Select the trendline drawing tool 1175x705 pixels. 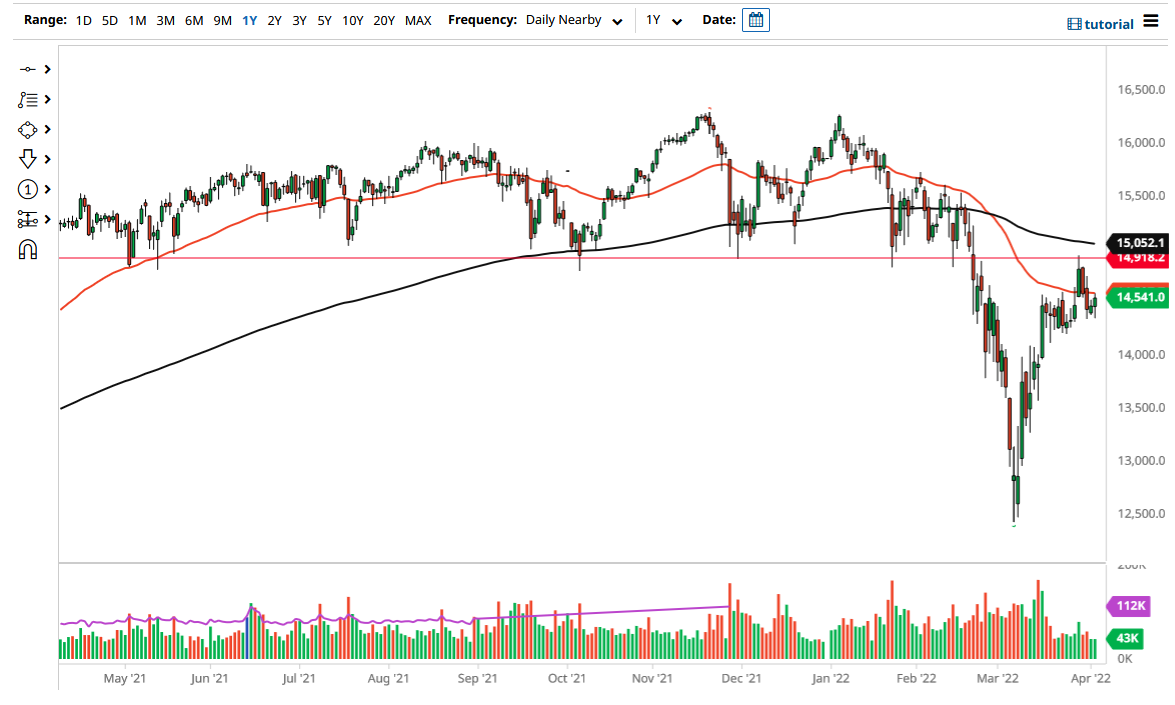[28, 69]
